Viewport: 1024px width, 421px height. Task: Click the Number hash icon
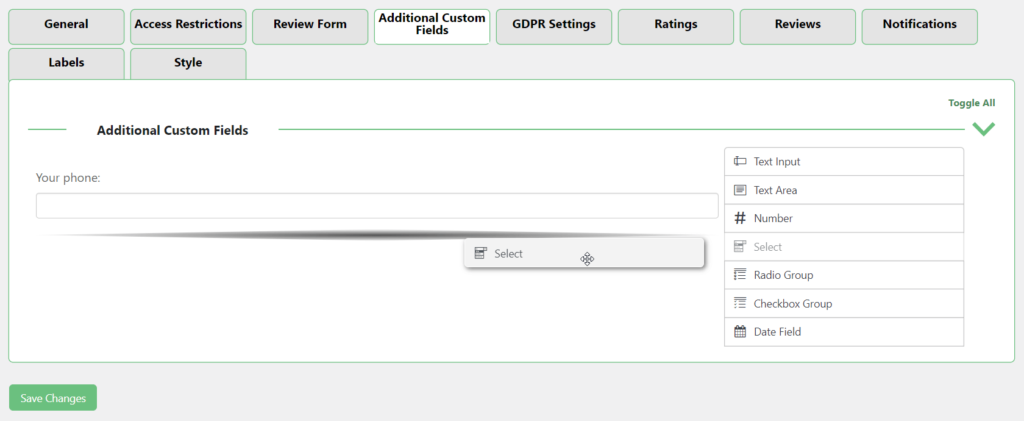pyautogui.click(x=740, y=218)
